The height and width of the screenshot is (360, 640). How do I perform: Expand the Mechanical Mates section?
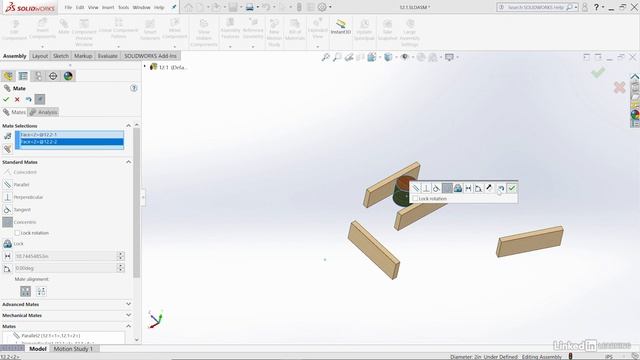[x=129, y=315]
